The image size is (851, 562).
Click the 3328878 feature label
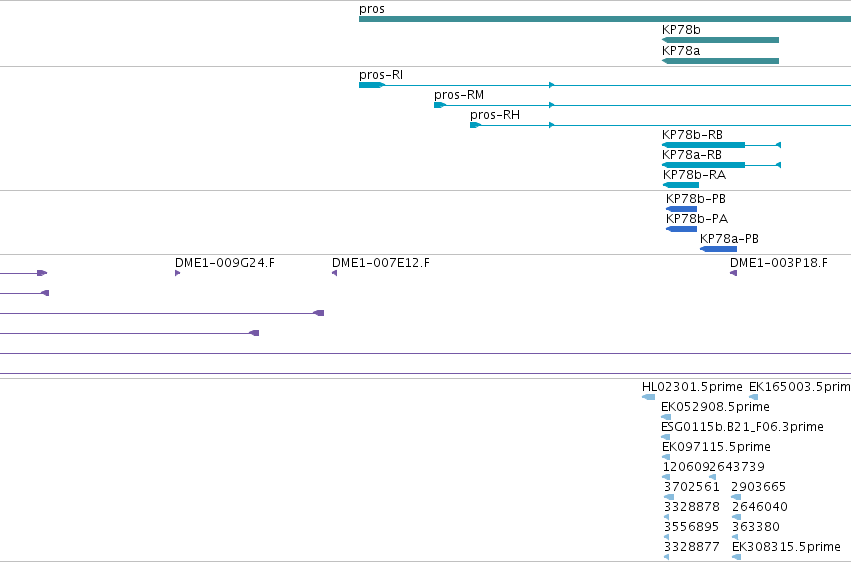(691, 507)
